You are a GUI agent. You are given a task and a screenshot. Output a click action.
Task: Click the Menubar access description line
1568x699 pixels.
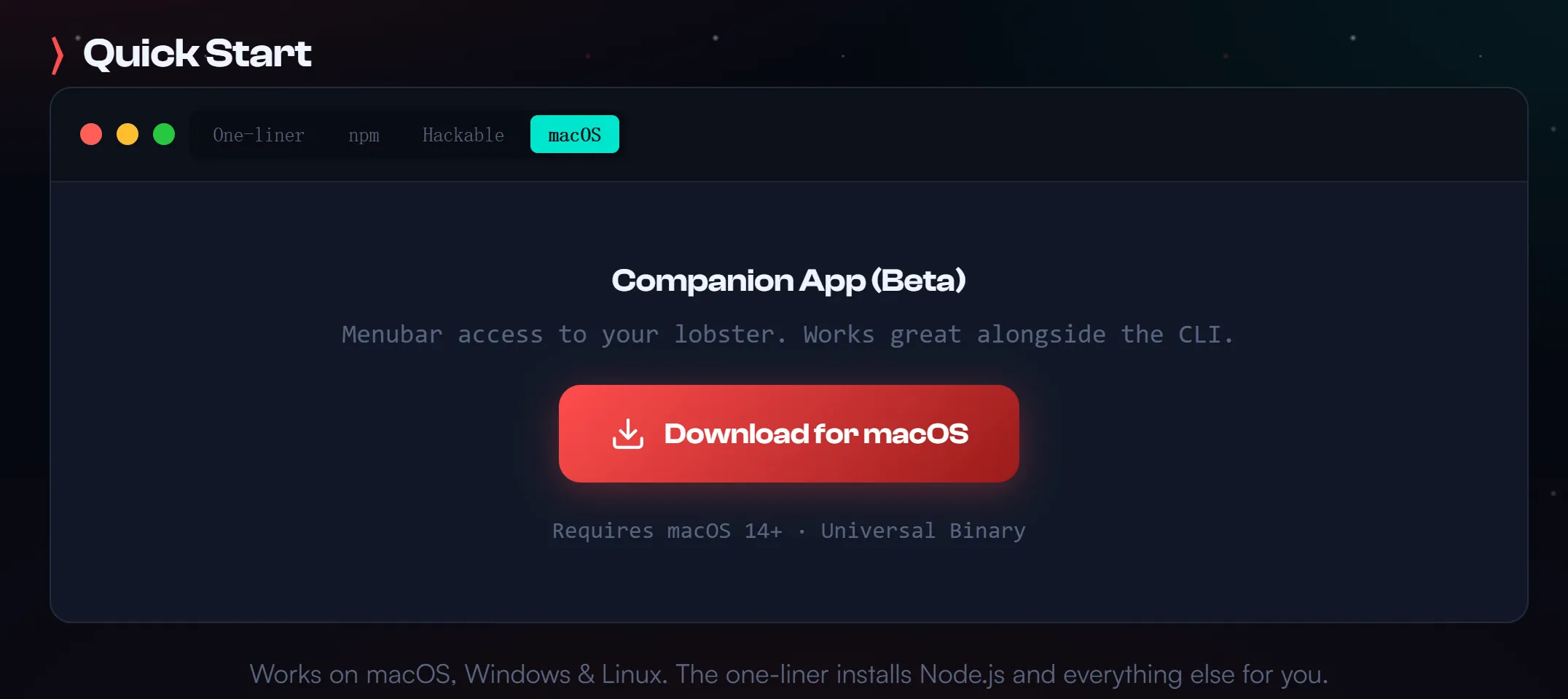coord(788,334)
